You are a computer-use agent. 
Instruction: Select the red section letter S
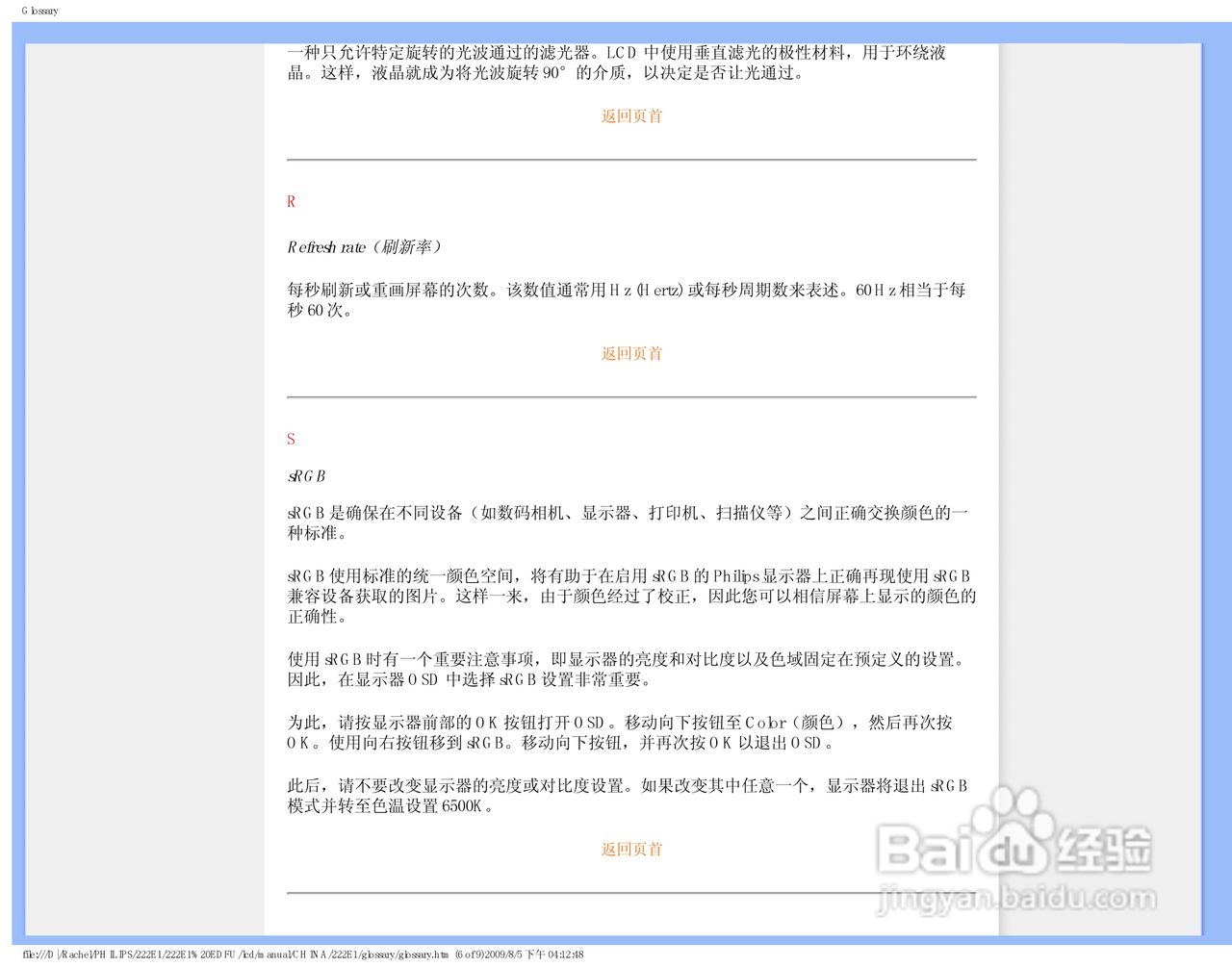[291, 440]
